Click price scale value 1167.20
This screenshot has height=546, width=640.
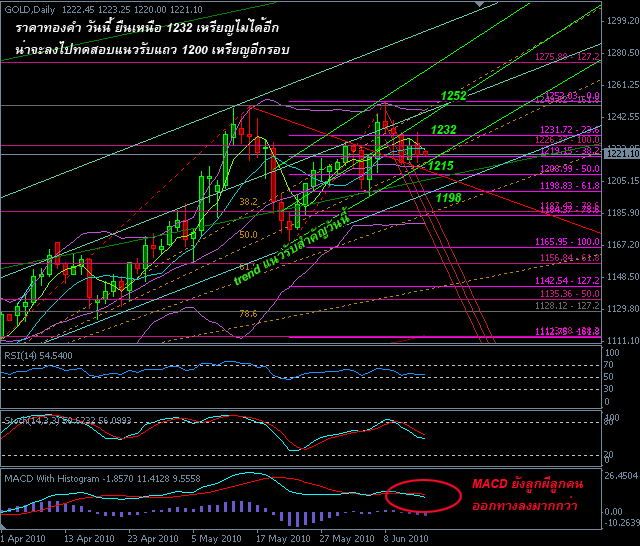[x=623, y=244]
